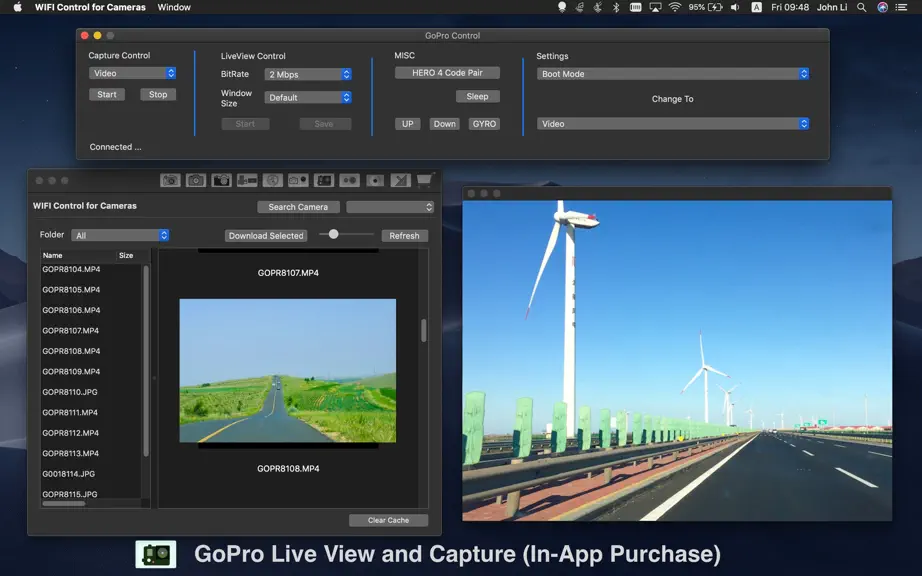Click the camcorder icon in the toolbar
The height and width of the screenshot is (576, 922).
[x=247, y=180]
